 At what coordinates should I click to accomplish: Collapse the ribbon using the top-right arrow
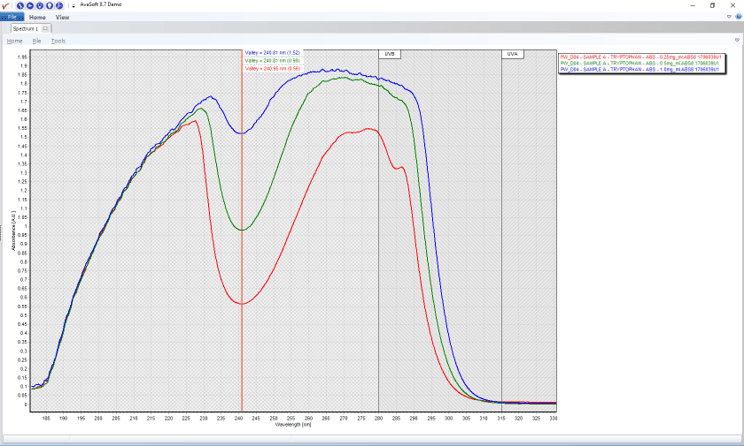click(x=729, y=17)
